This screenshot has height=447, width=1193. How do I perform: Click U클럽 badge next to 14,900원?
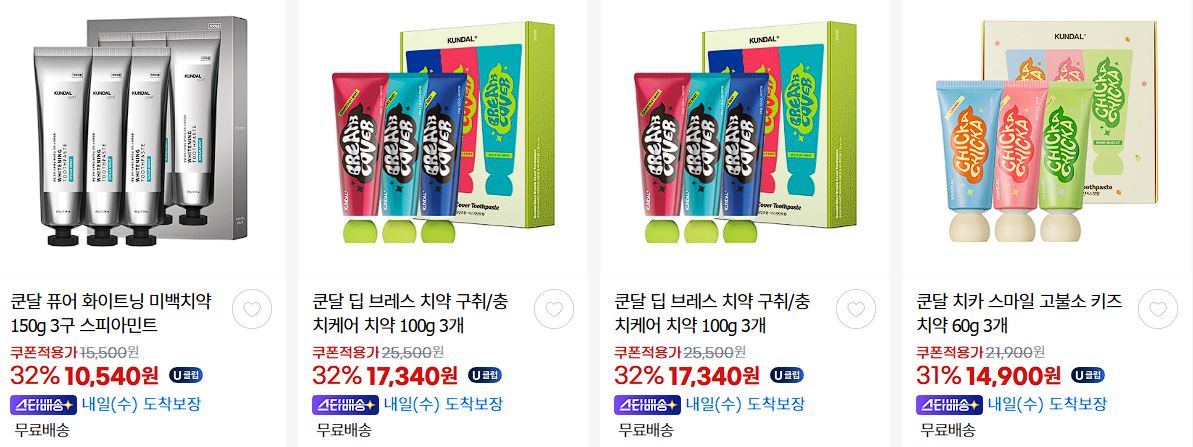pyautogui.click(x=1088, y=375)
